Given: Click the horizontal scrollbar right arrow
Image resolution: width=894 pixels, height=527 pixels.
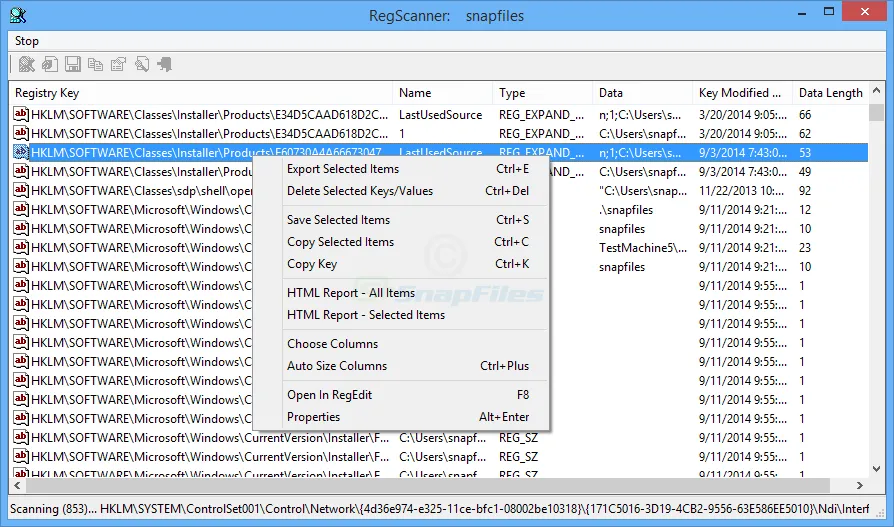Looking at the screenshot, I should point(860,485).
